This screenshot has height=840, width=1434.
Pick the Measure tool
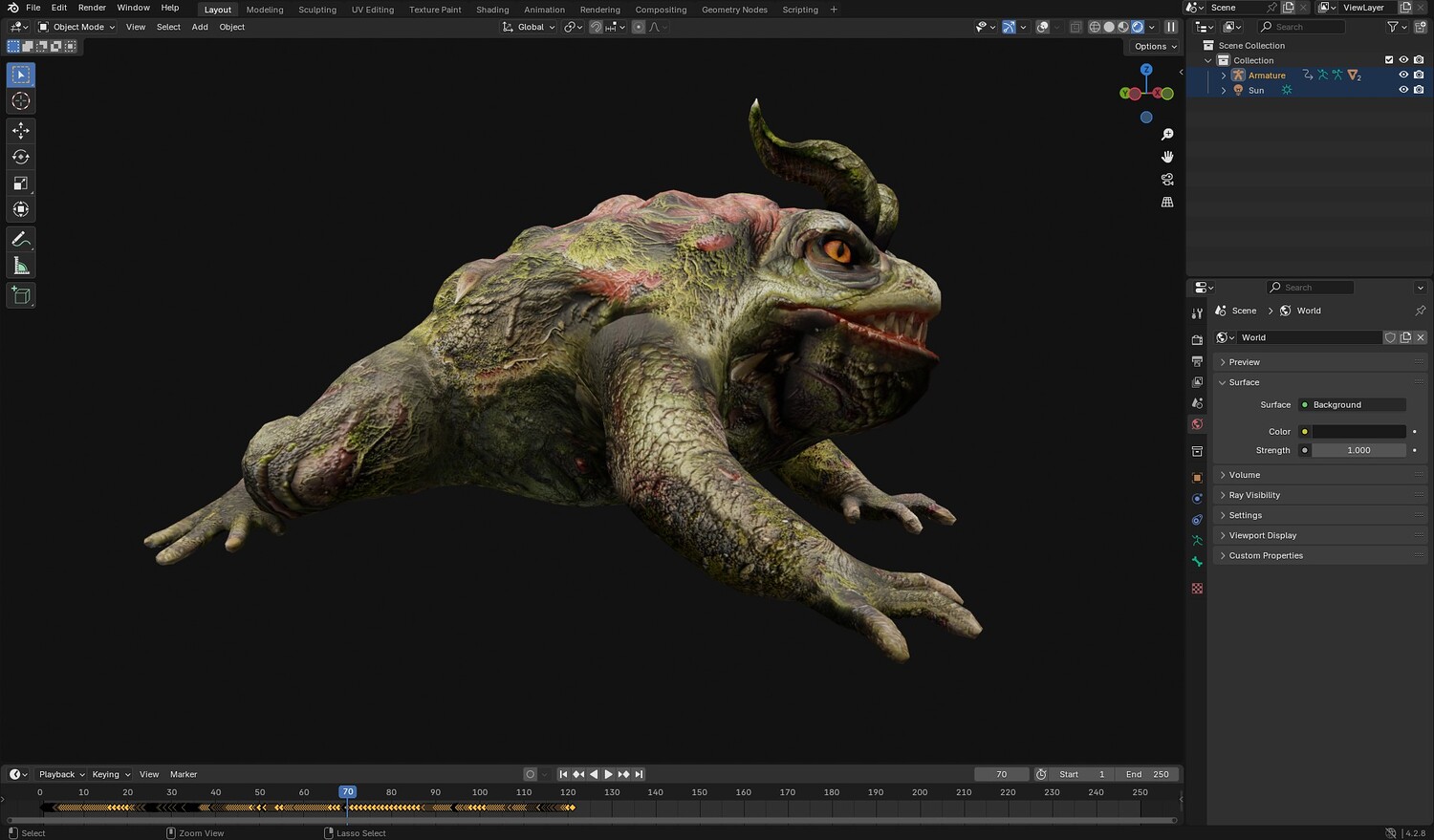click(21, 267)
